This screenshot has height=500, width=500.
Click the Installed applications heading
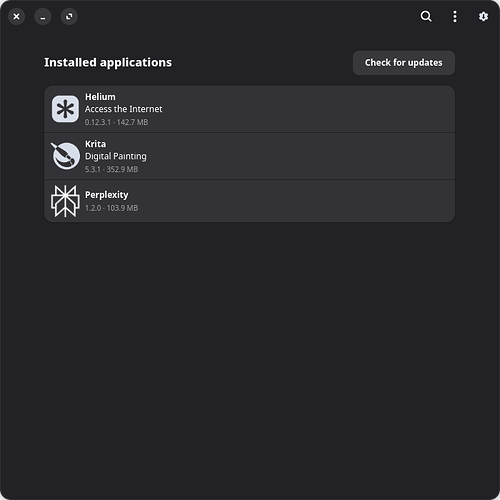108,62
